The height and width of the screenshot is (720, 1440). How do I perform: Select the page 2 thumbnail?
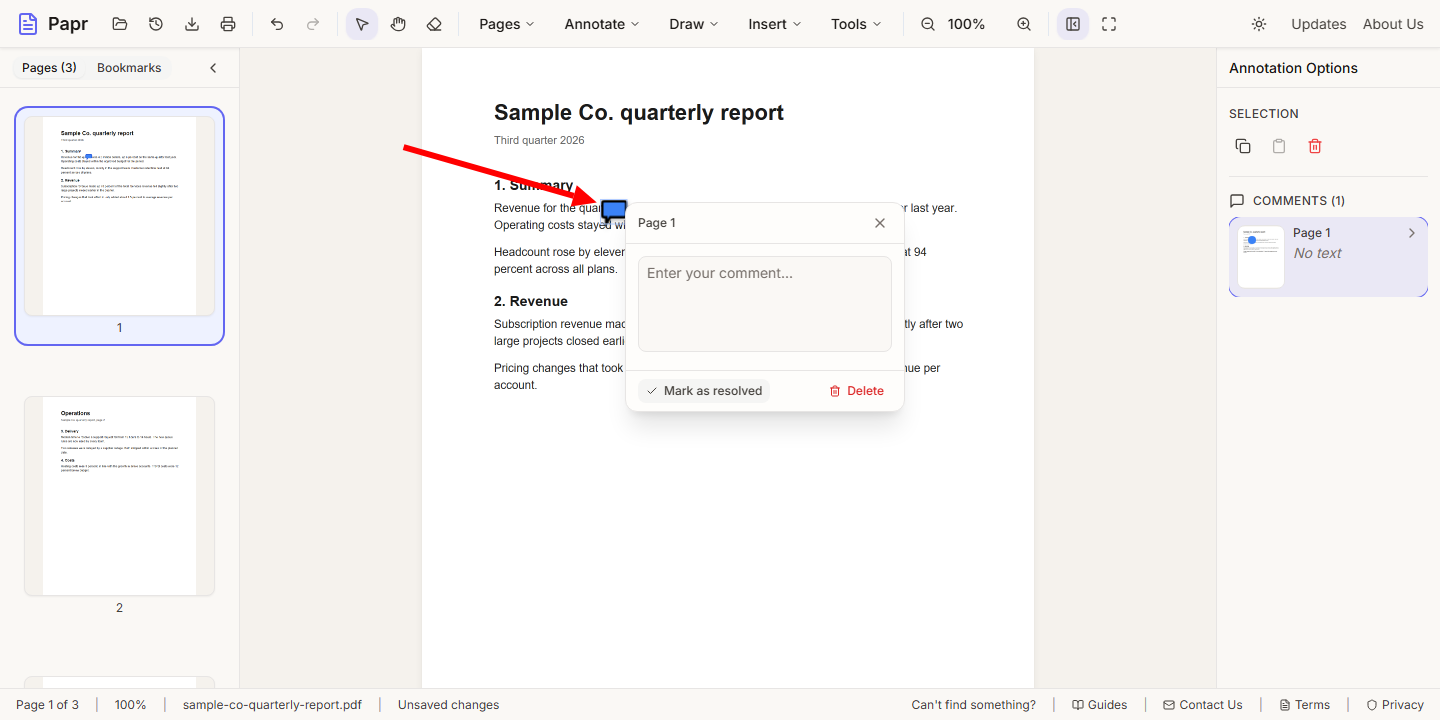[119, 496]
